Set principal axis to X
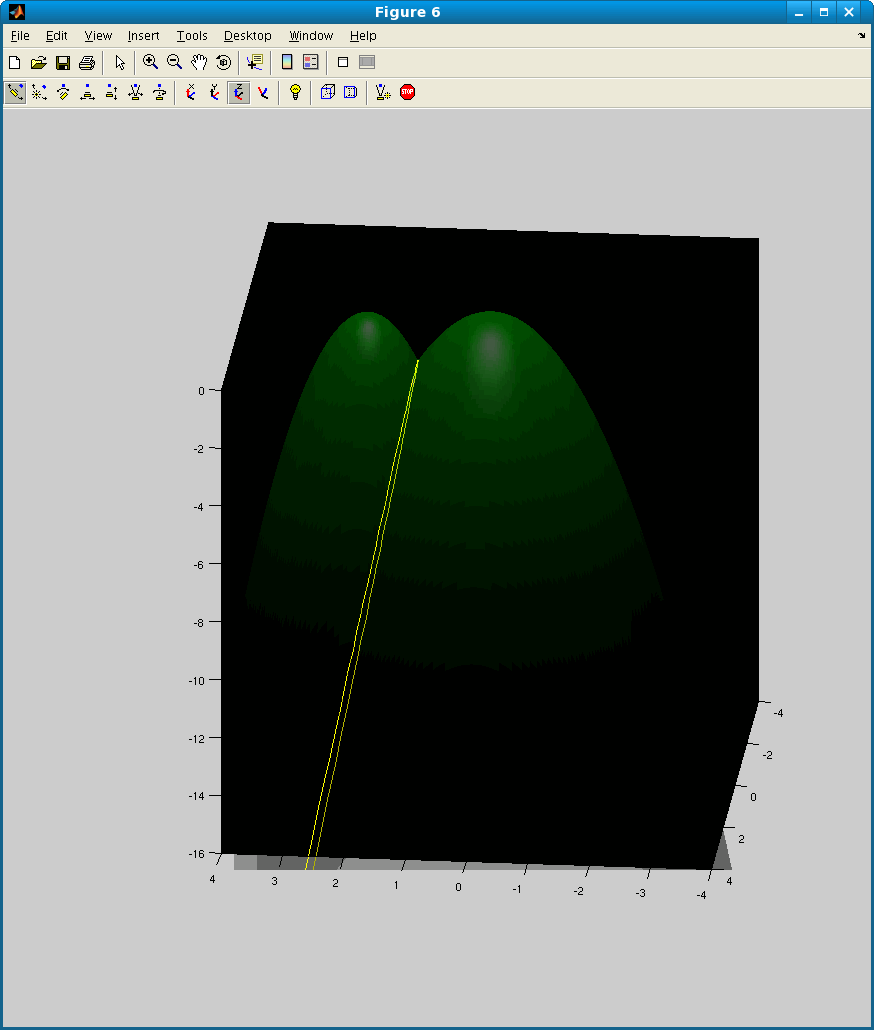This screenshot has width=874, height=1030. click(x=190, y=93)
